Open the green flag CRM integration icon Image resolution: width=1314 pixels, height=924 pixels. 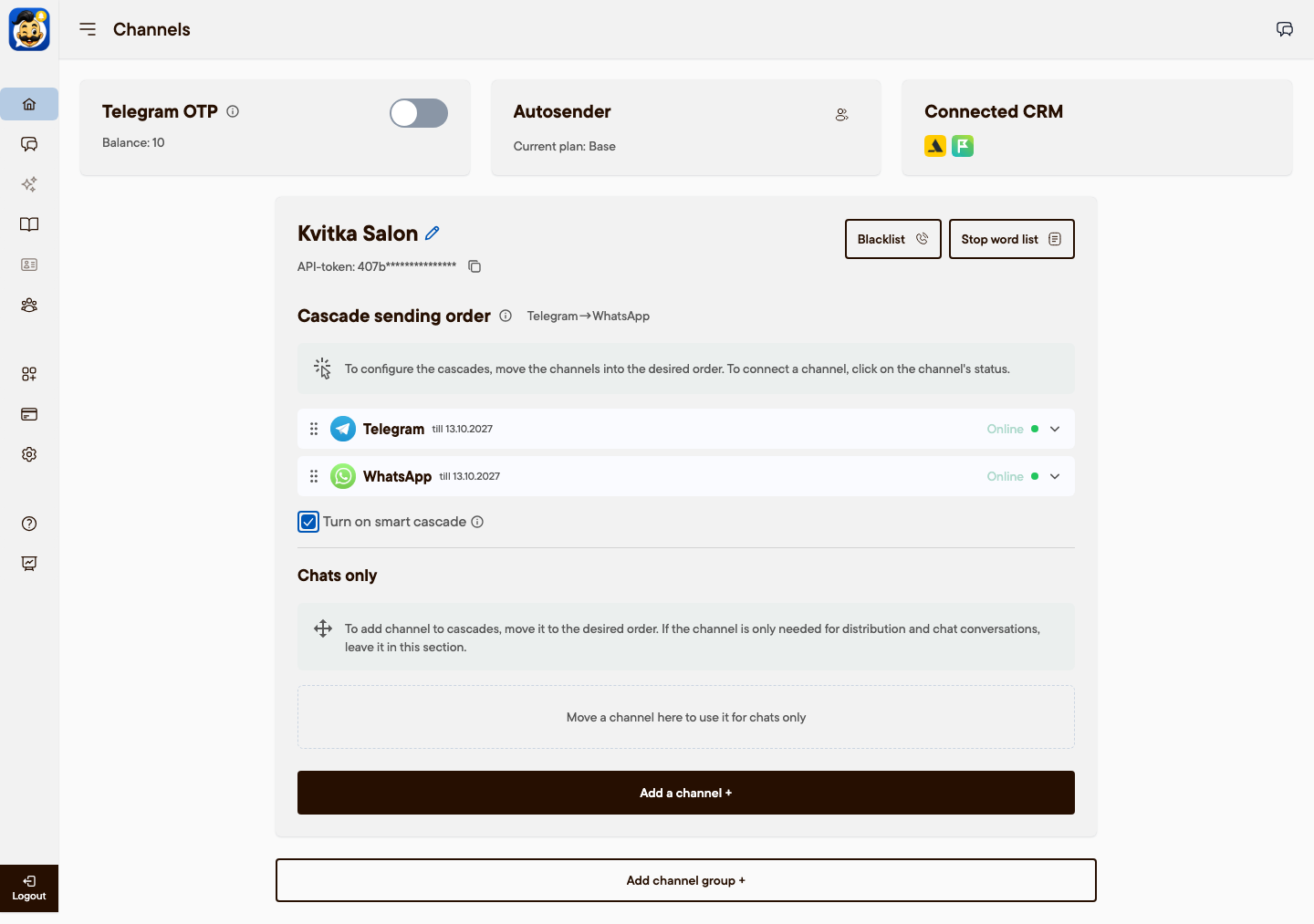point(963,146)
